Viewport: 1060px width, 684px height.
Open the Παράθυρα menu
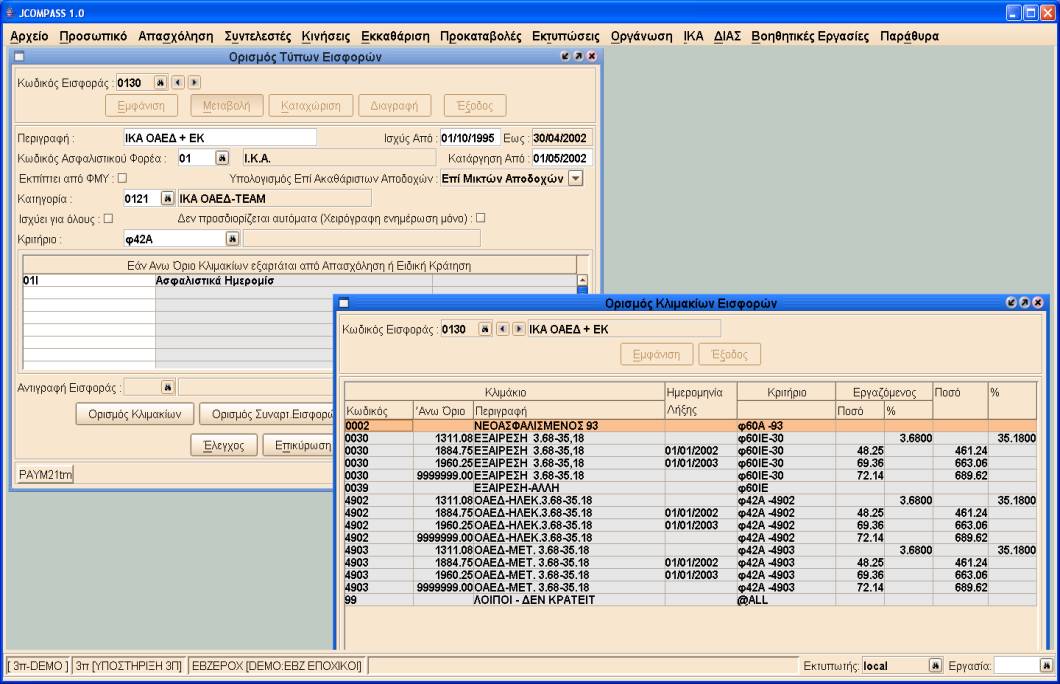909,36
